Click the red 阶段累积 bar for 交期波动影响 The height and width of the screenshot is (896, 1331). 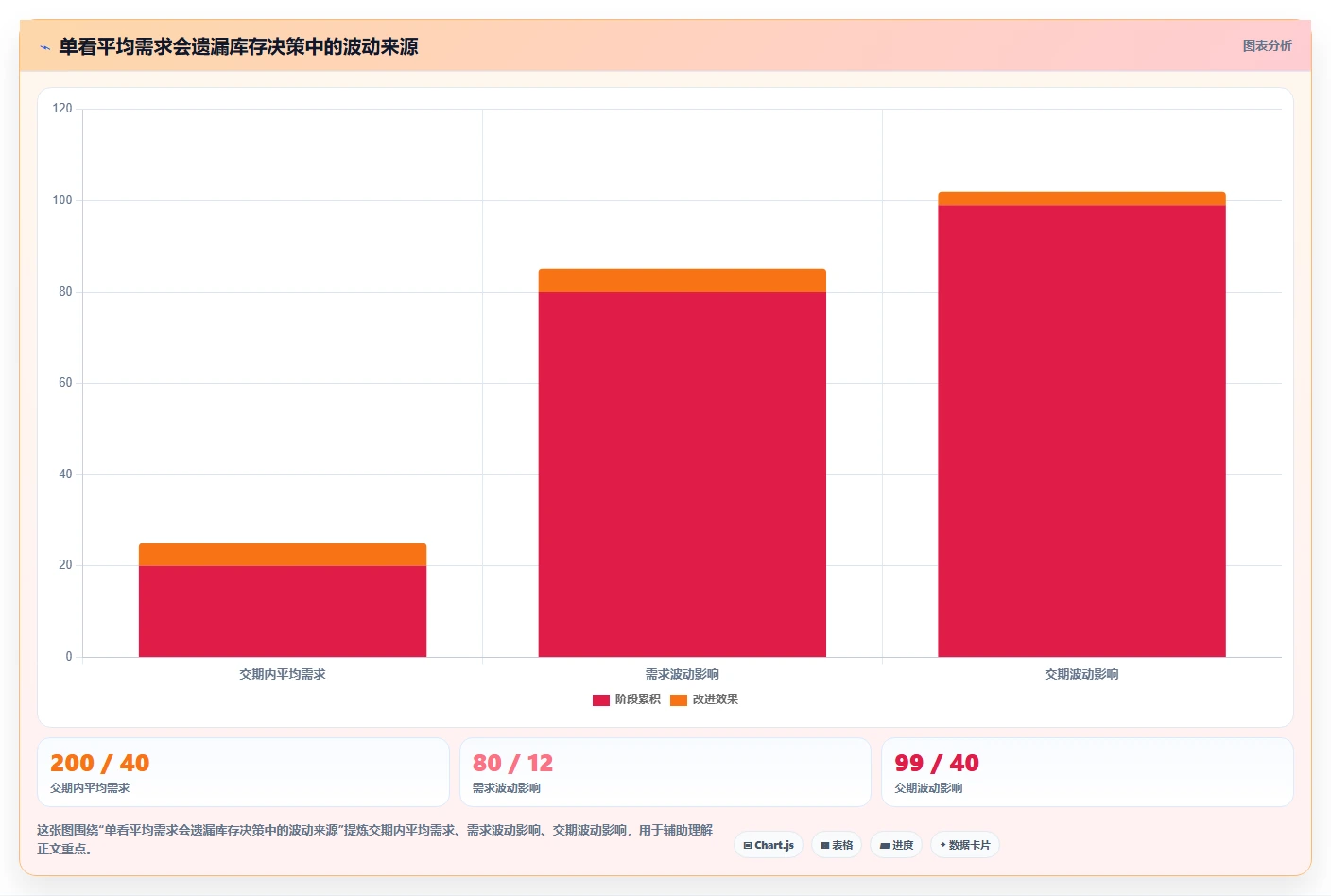[x=1081, y=431]
